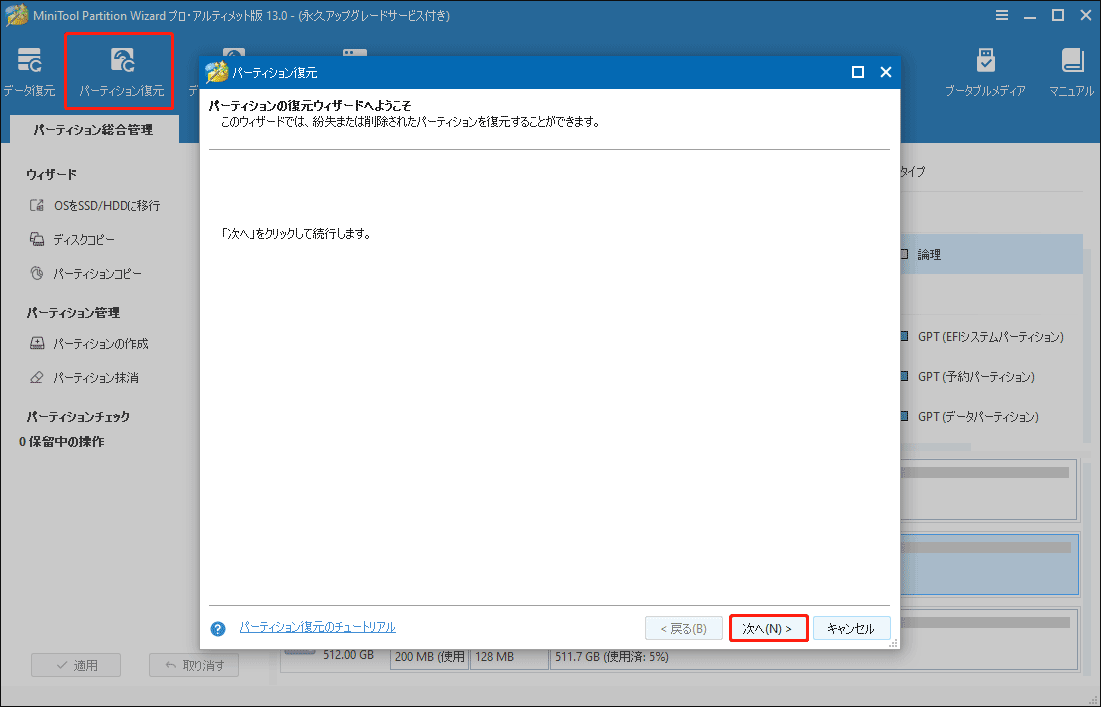Open the マニュアル toolbar item

1072,72
